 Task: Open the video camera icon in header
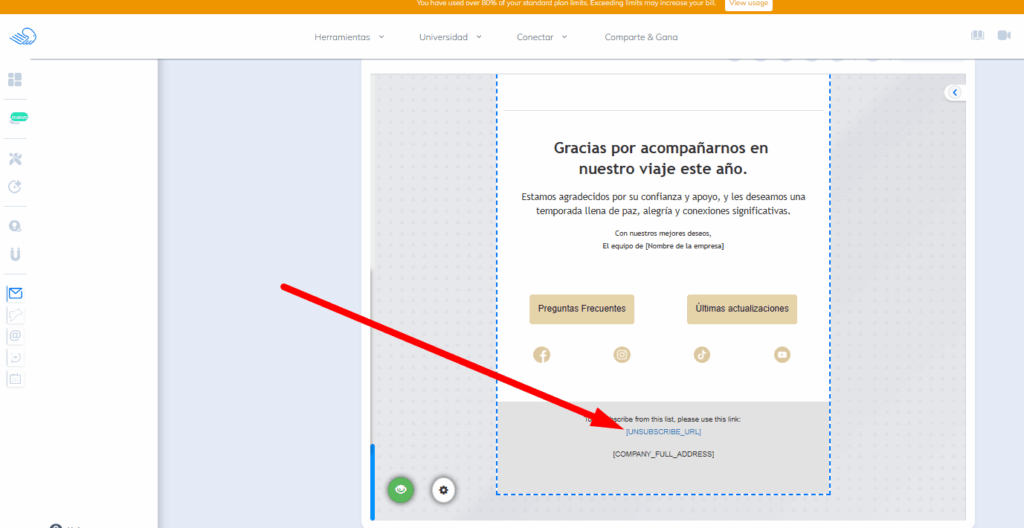(1004, 36)
